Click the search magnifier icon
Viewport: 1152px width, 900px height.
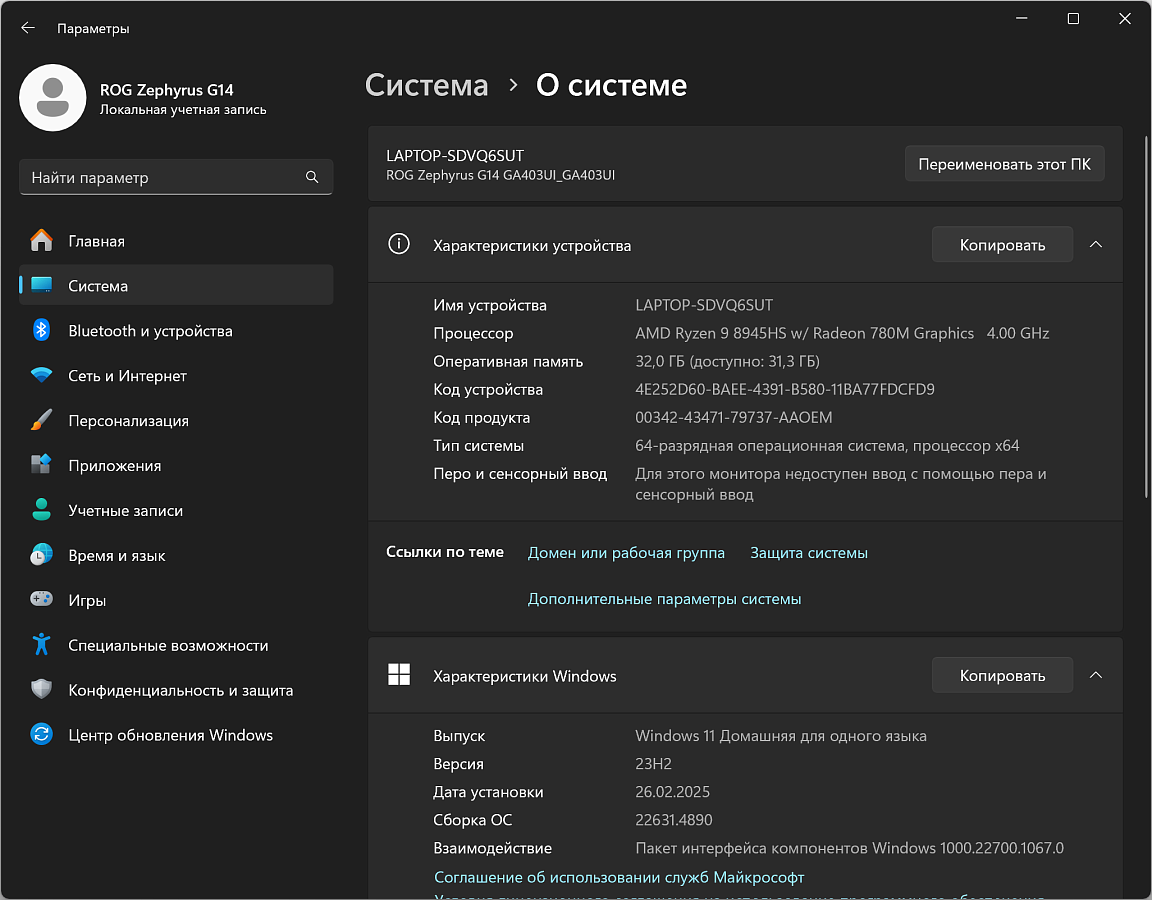(312, 177)
